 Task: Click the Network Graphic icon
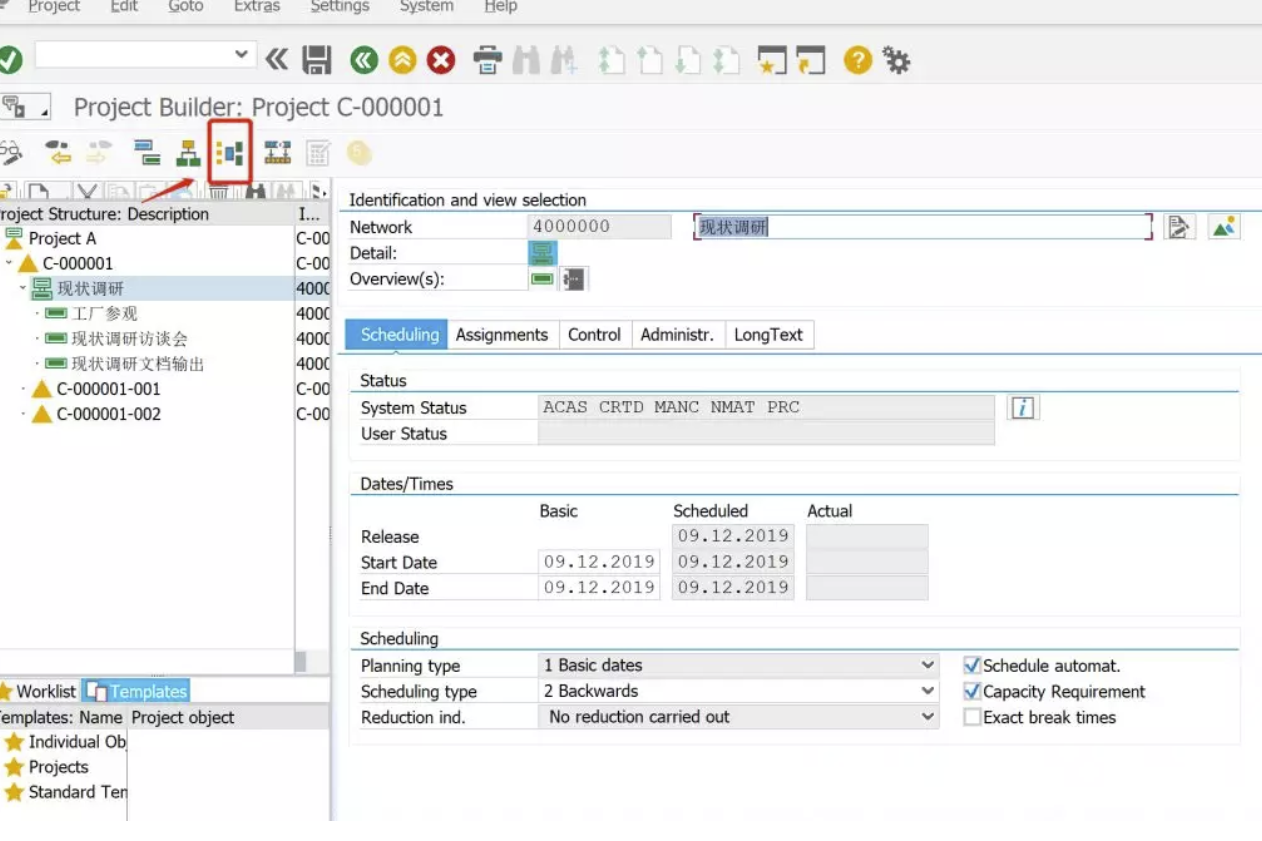[277, 152]
